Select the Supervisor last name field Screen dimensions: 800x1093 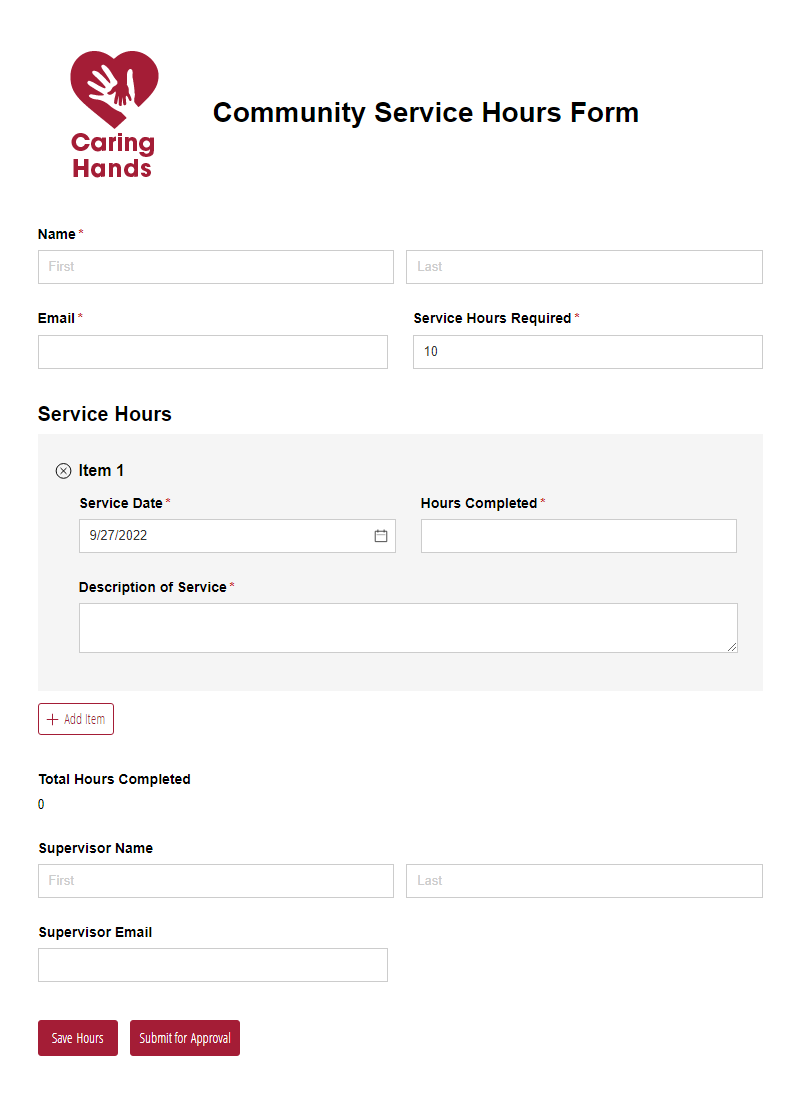tap(583, 880)
